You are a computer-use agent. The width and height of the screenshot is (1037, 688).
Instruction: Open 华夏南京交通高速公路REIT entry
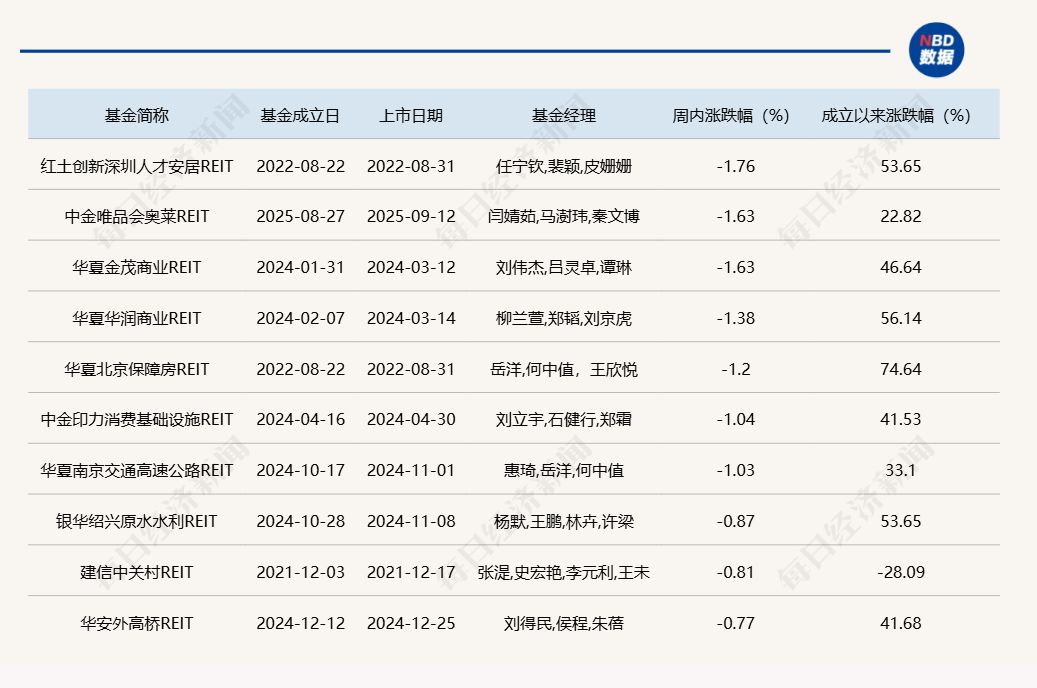coord(137,470)
